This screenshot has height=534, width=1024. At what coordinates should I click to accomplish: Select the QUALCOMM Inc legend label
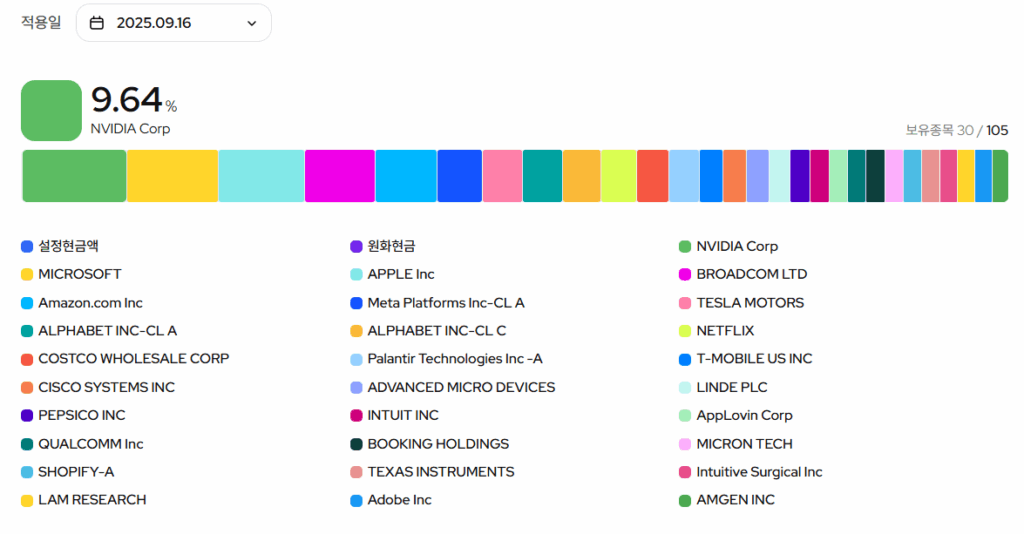(x=91, y=444)
